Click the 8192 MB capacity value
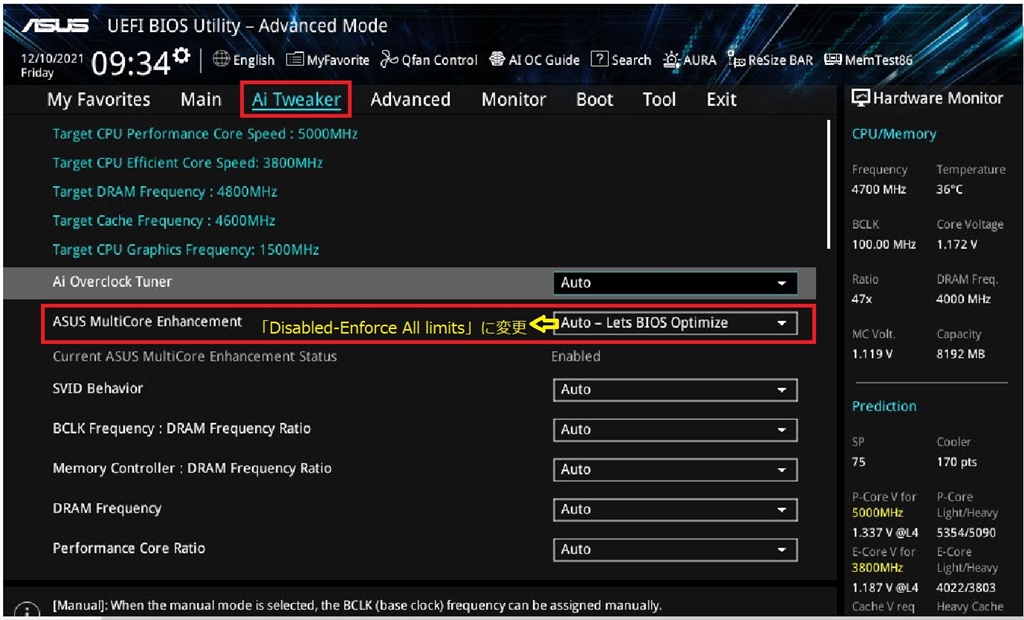1024x620 pixels. [x=961, y=354]
